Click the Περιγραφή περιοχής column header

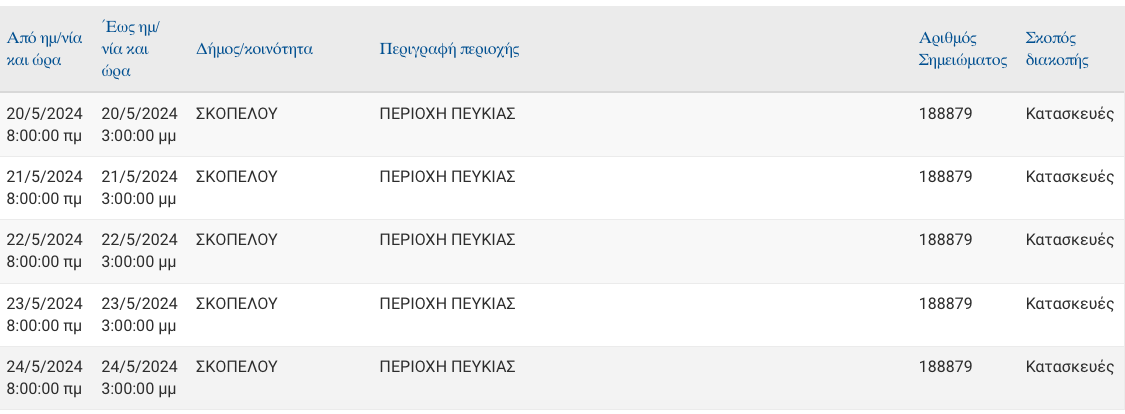click(449, 50)
